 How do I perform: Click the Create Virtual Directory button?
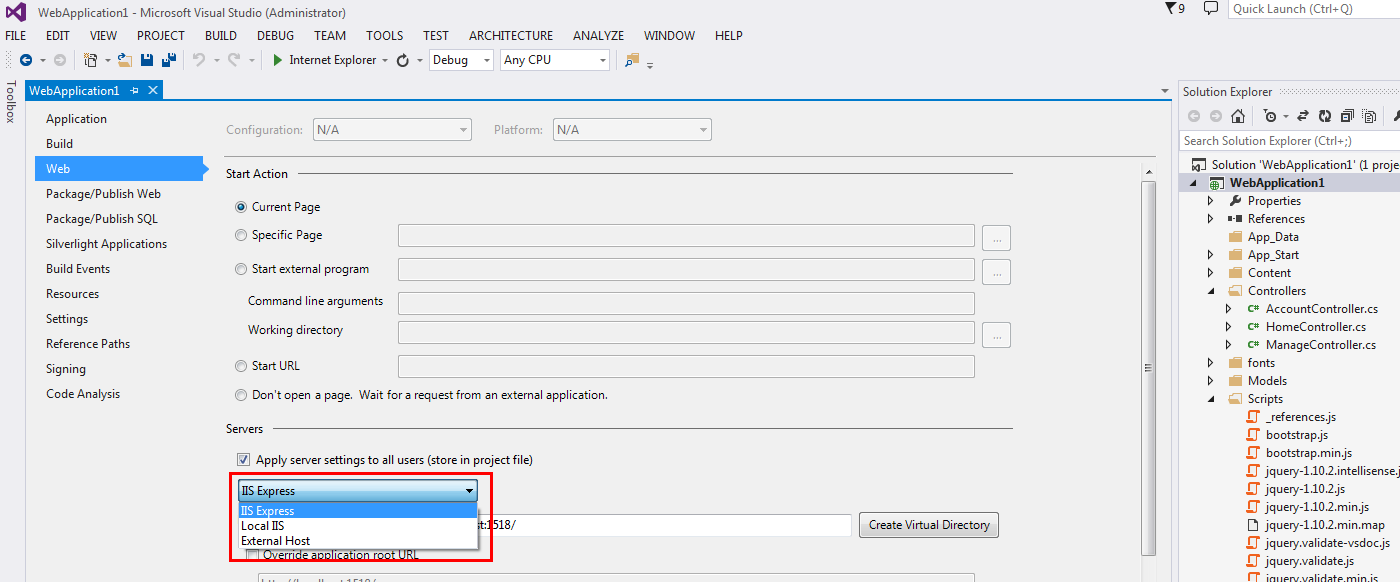click(x=928, y=524)
